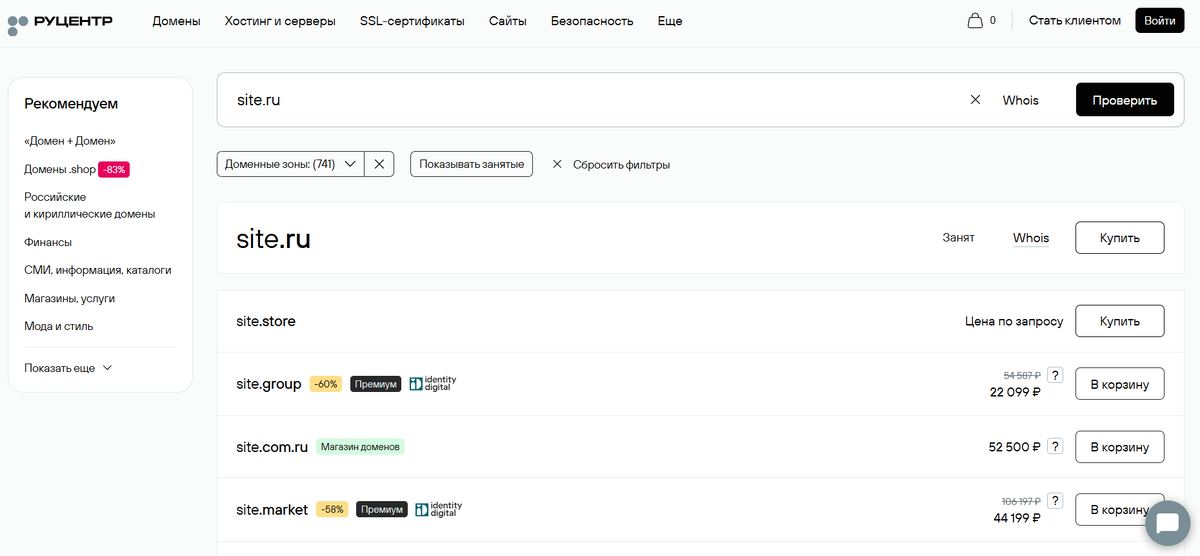
Task: Open price help for site.com.ru
Action: coord(1054,447)
